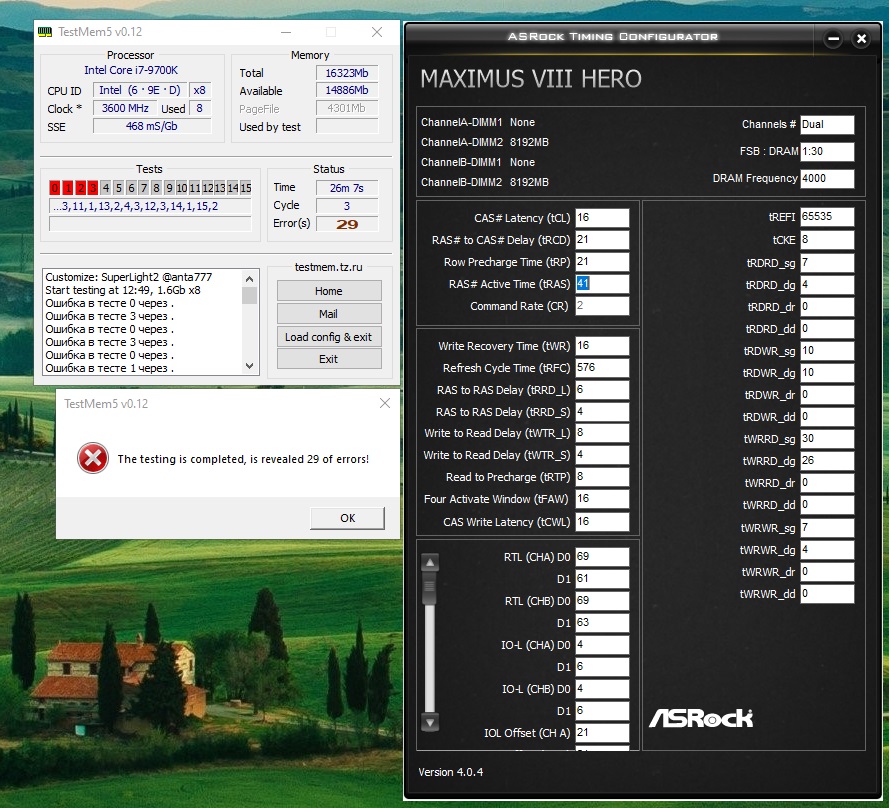Click the testmem.tz.ru label
The image size is (889, 808).
click(x=328, y=267)
